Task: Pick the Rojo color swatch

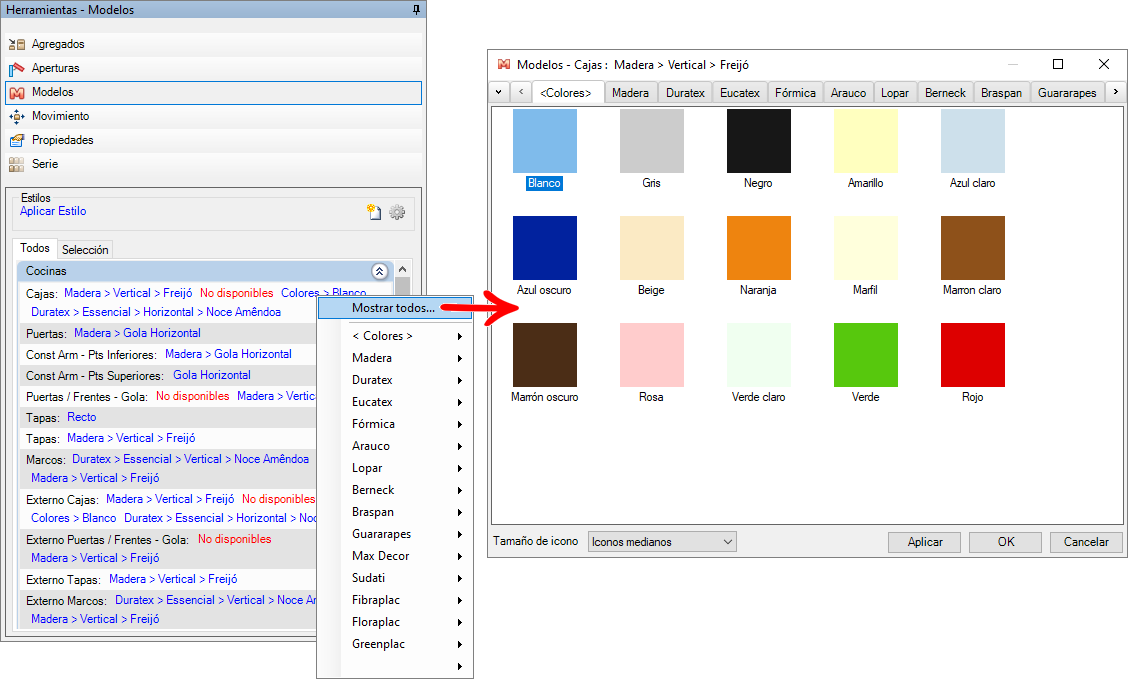Action: point(973,355)
